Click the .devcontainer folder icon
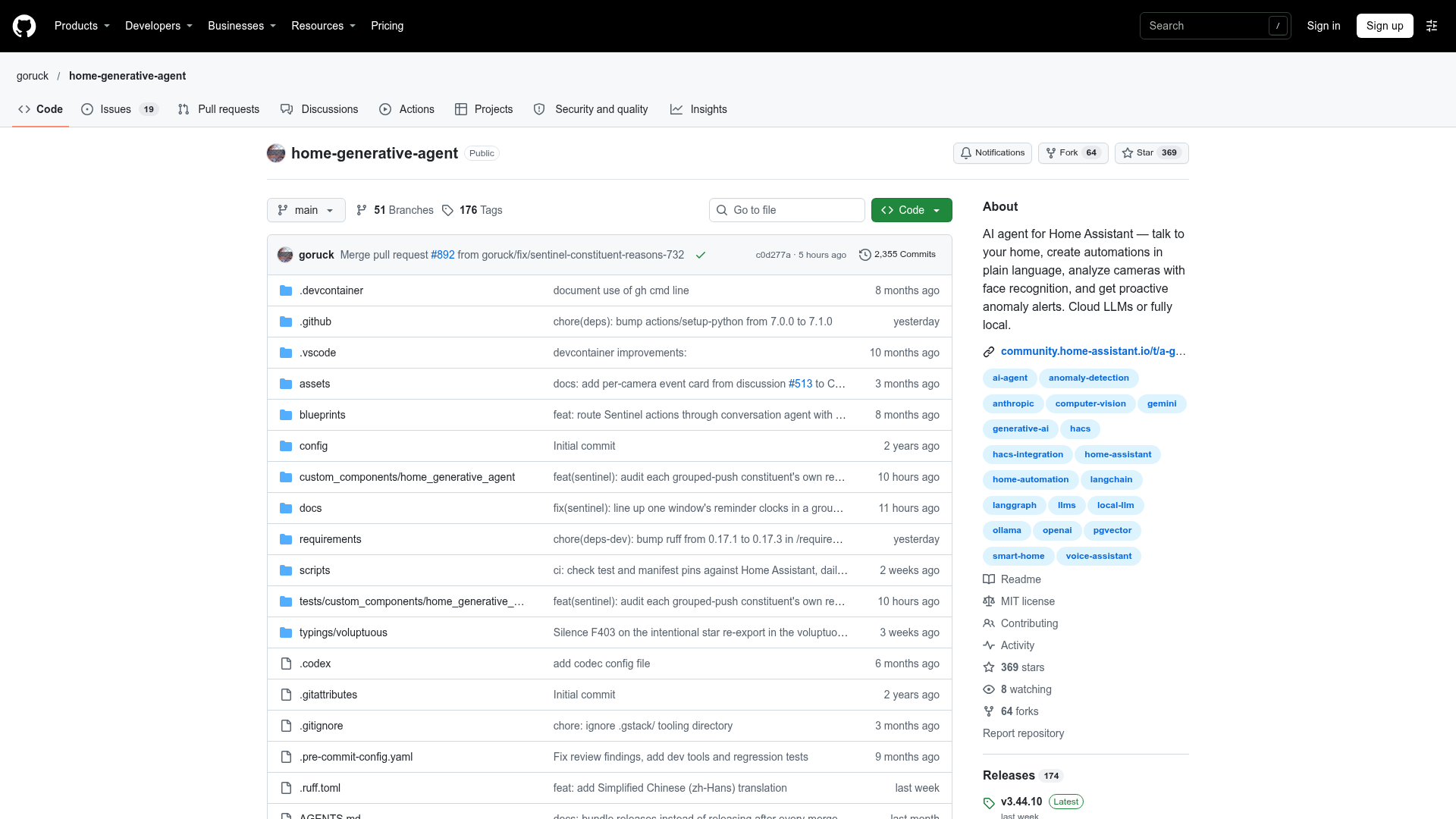The height and width of the screenshot is (819, 1456). pos(286,290)
